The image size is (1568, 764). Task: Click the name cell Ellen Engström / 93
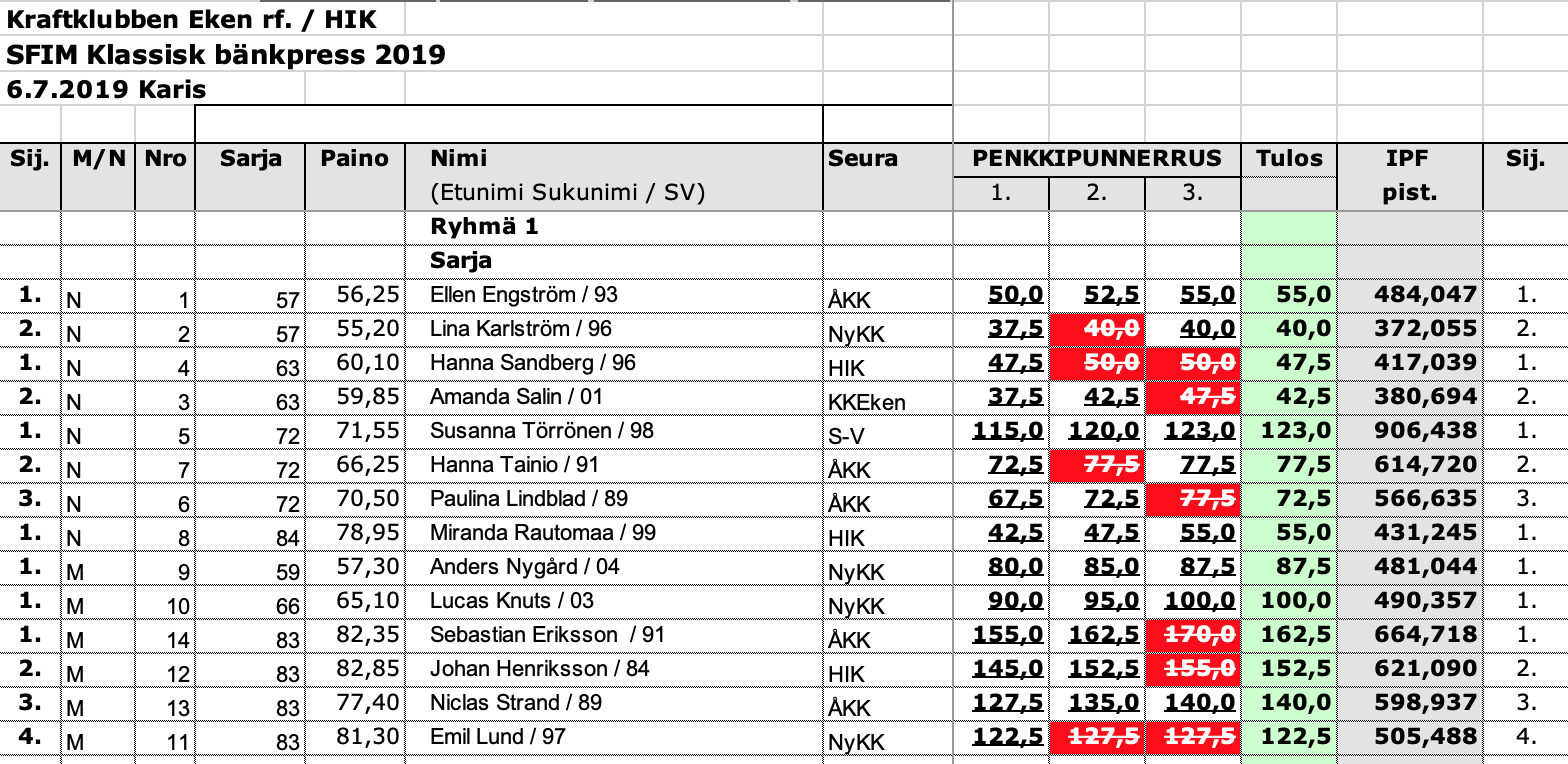(524, 295)
